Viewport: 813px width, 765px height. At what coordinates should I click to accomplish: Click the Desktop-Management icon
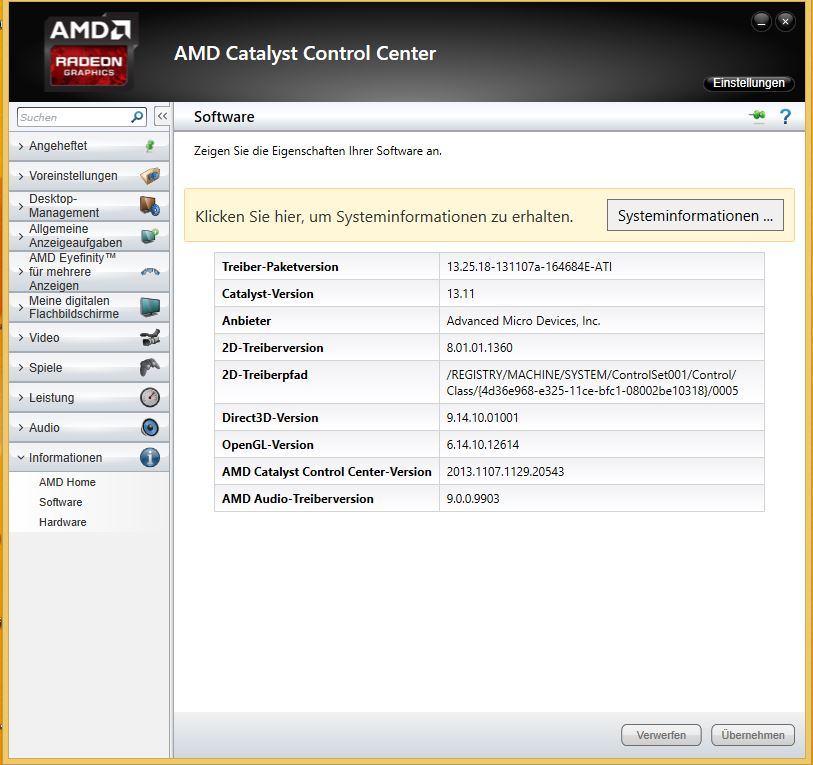pos(150,206)
